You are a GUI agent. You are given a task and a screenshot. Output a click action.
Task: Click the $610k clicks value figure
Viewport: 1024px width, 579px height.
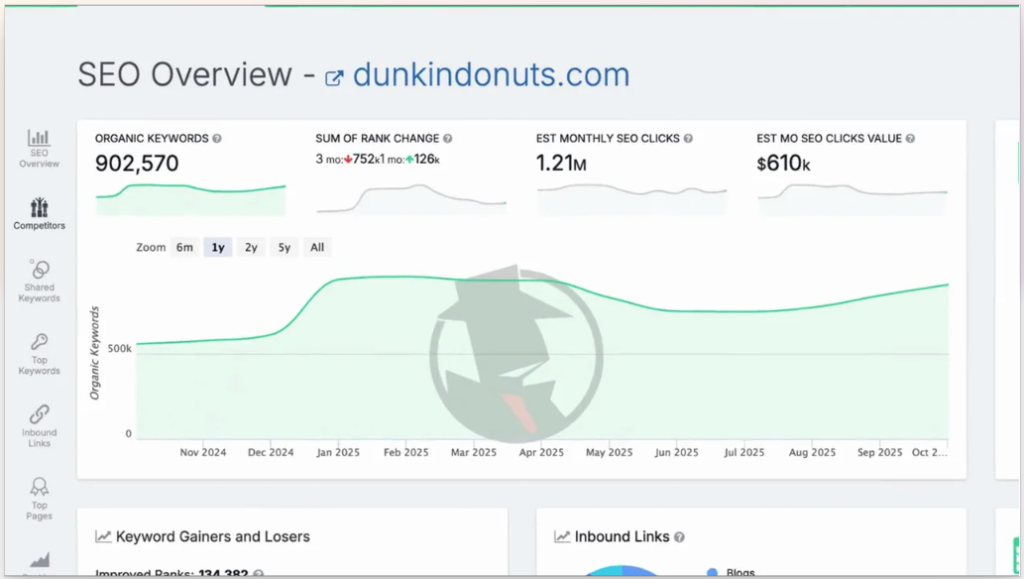click(783, 163)
